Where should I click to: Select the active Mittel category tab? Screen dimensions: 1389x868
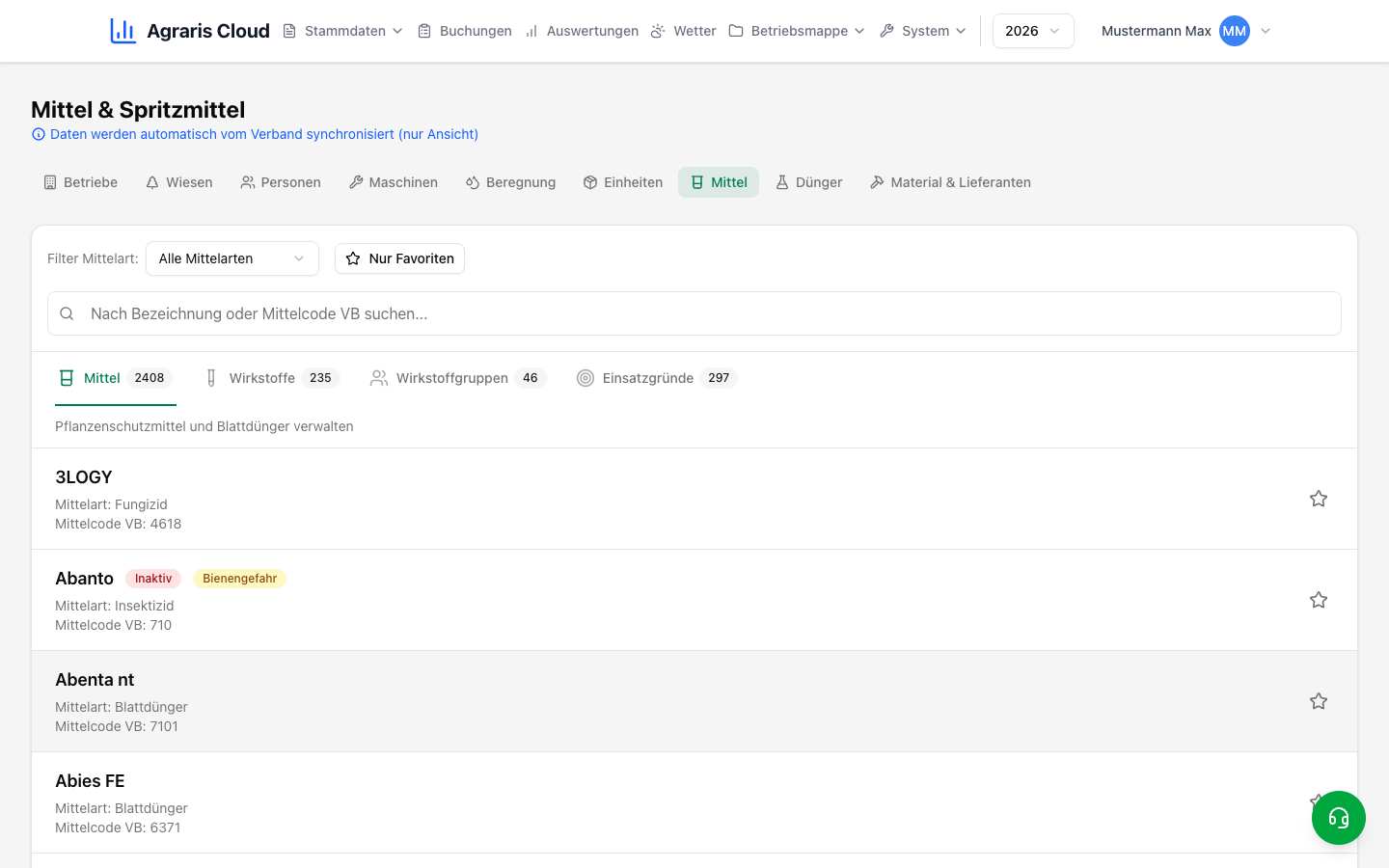pyautogui.click(x=719, y=182)
